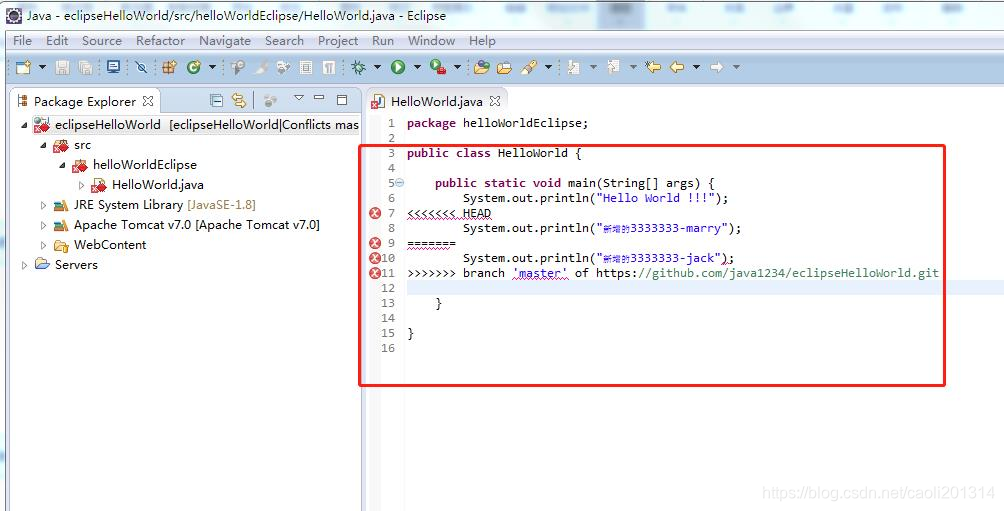Screen dimensions: 1004x511
Task: Open the Project menu
Action: (338, 40)
